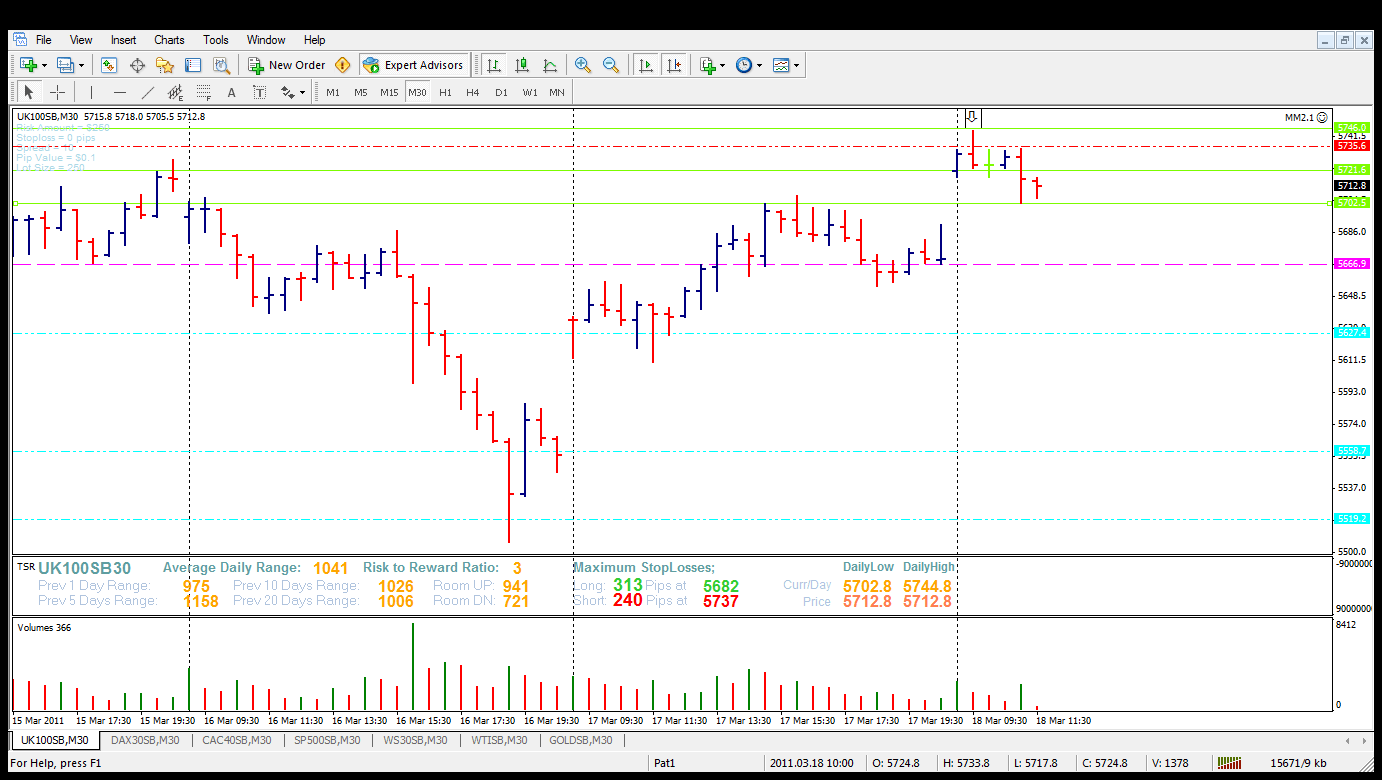The width and height of the screenshot is (1382, 780).
Task: Select the Equidistant Channel tool
Action: point(175,92)
